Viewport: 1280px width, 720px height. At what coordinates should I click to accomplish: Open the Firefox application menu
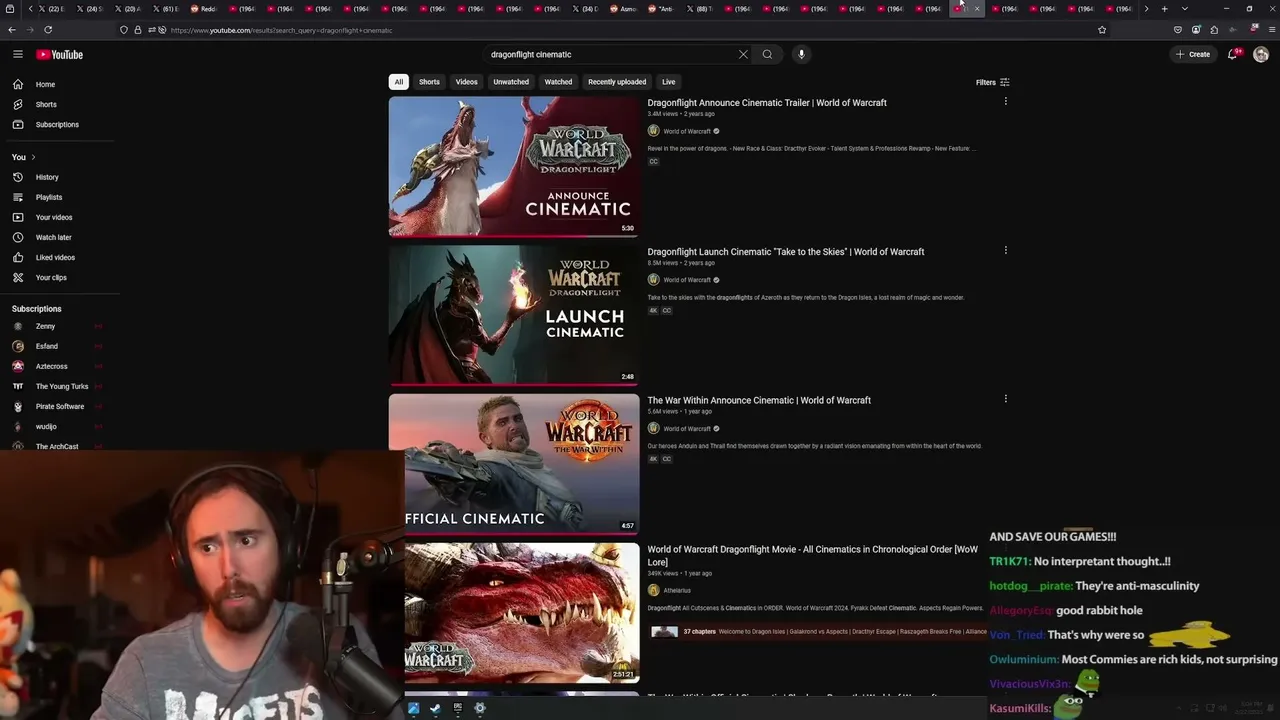click(x=1272, y=30)
